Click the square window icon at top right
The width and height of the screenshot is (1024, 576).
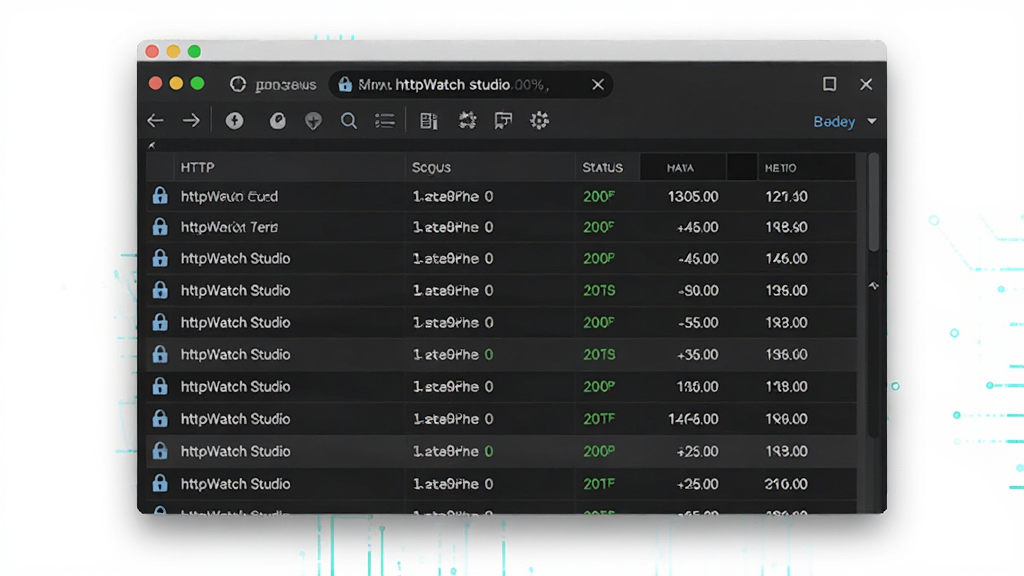pos(829,84)
